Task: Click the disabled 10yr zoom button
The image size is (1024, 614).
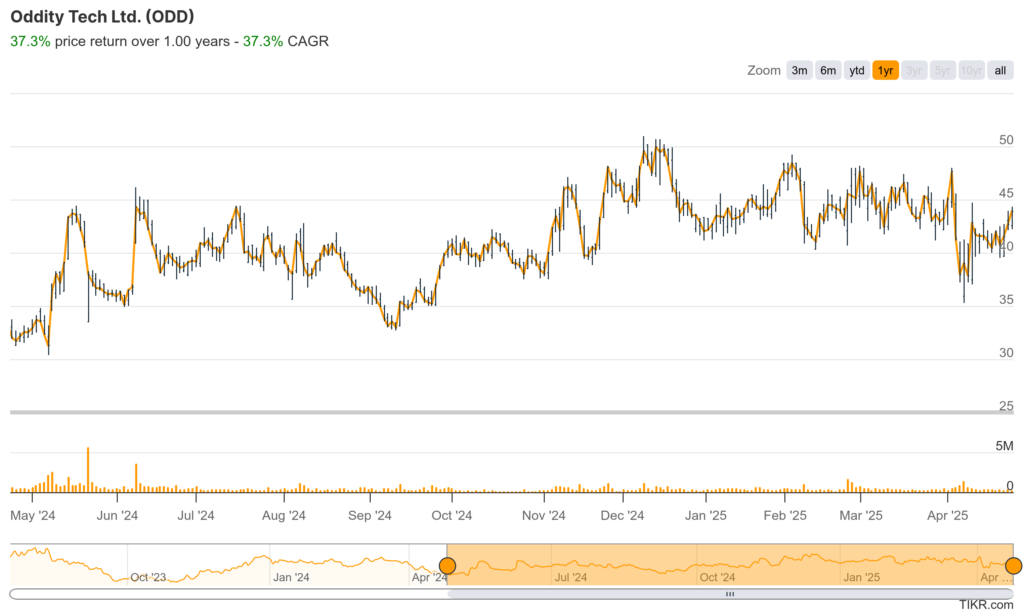Action: pos(972,71)
